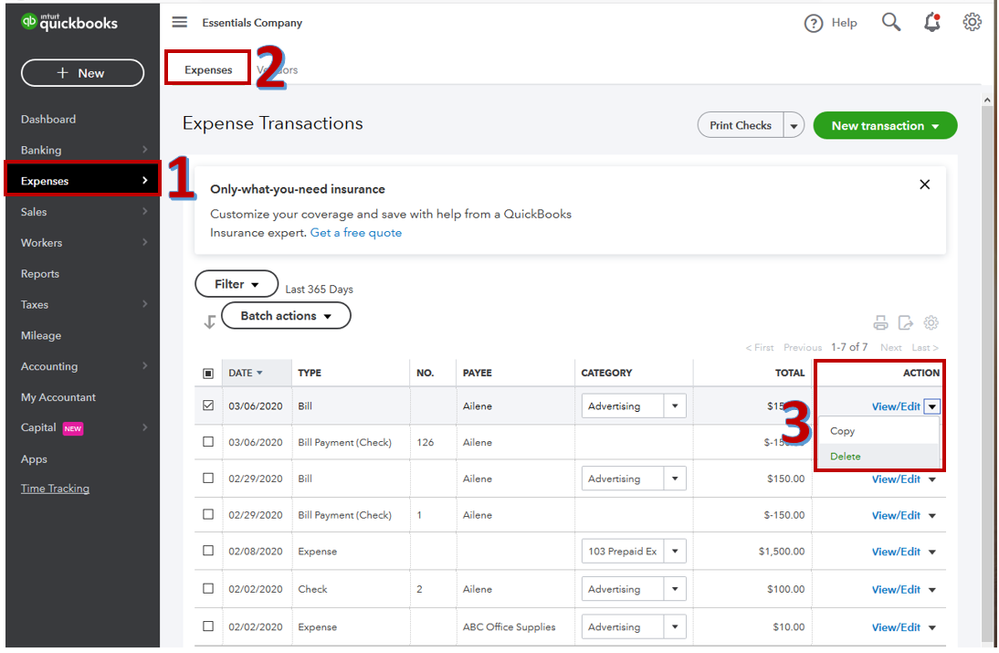This screenshot has height=653, width=999.
Task: Open action arrow for $1,500.00 Expense
Action: [x=932, y=552]
